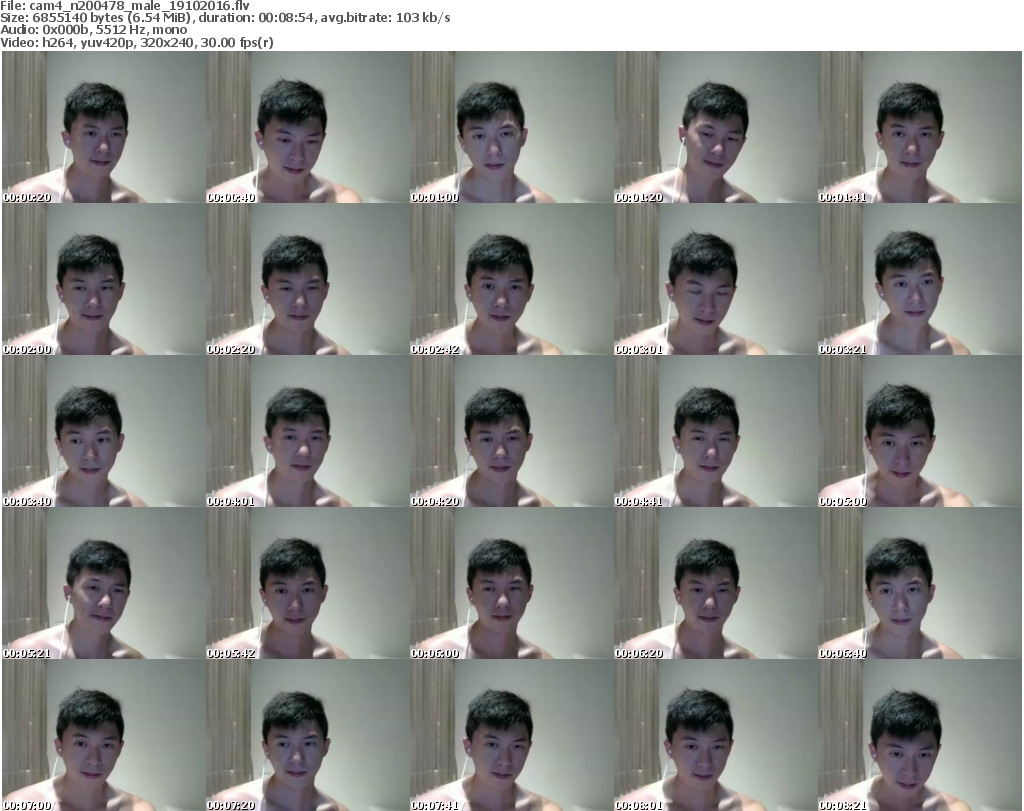
Task: Click the thumbnail frame stamped 00:05:42
Action: point(308,583)
